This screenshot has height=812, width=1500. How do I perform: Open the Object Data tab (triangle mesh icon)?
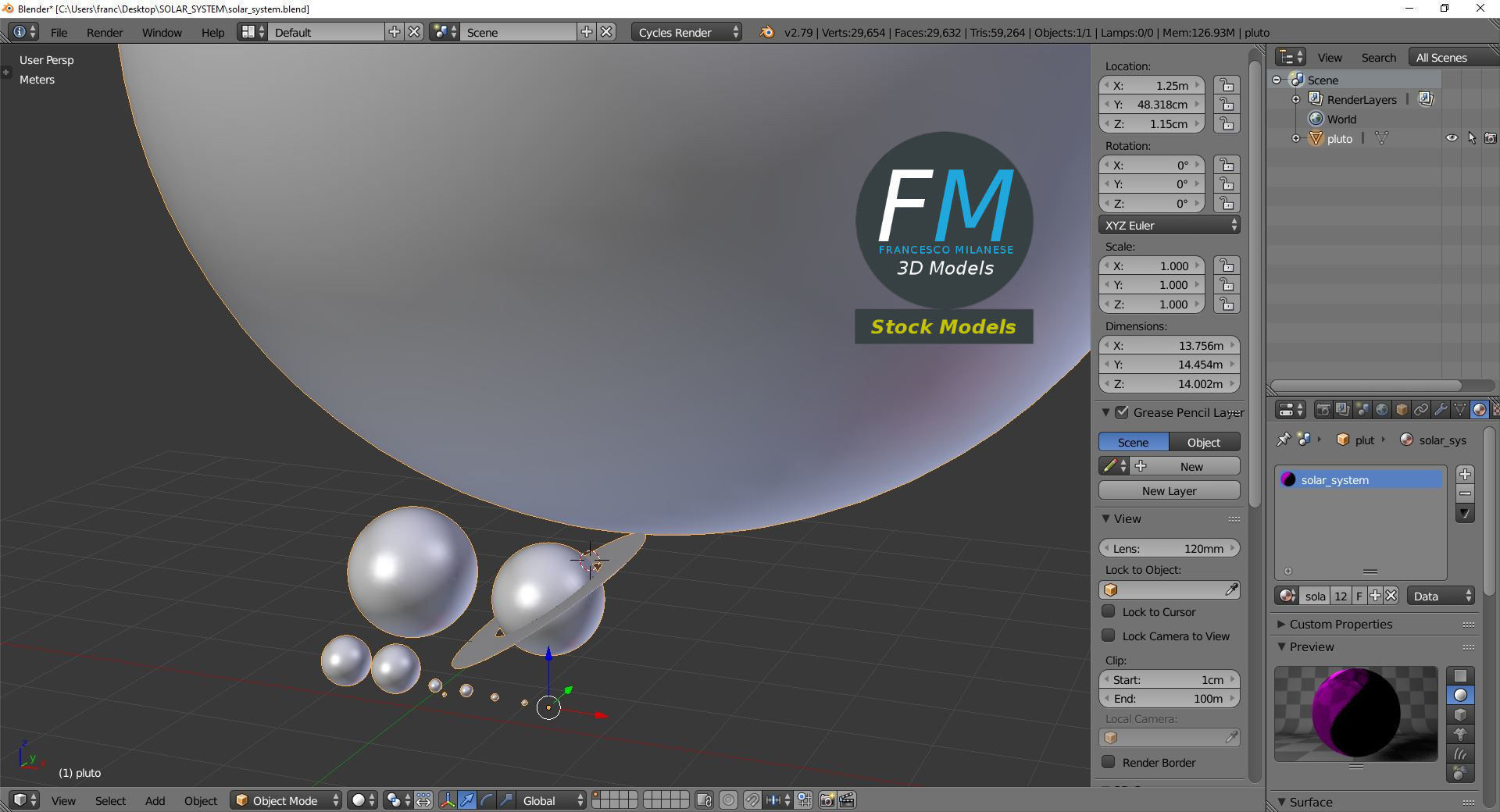coord(1460,409)
